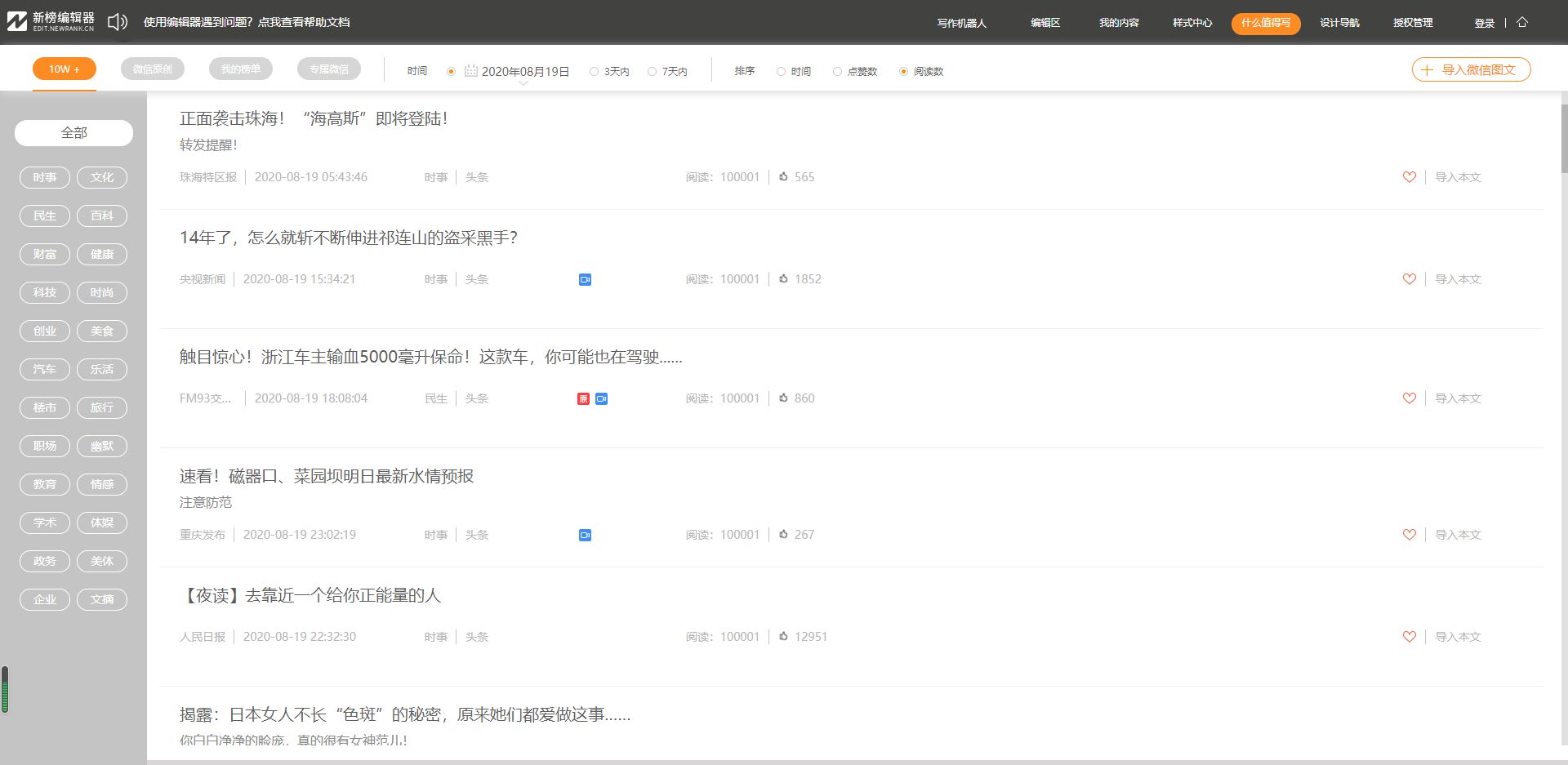The height and width of the screenshot is (765, 1568).
Task: Open 写作机器人 in top navigation
Action: [962, 23]
